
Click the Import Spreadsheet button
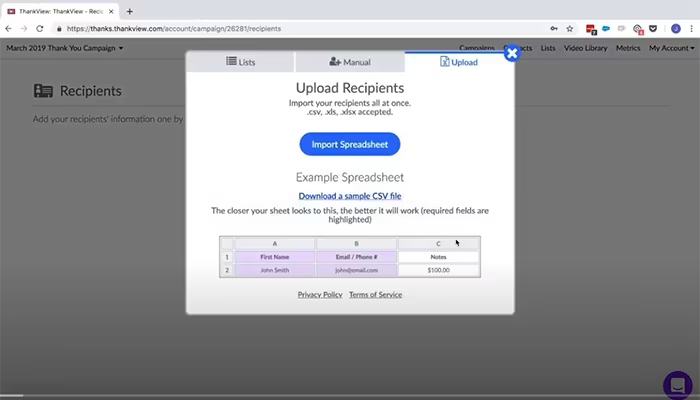coord(350,144)
